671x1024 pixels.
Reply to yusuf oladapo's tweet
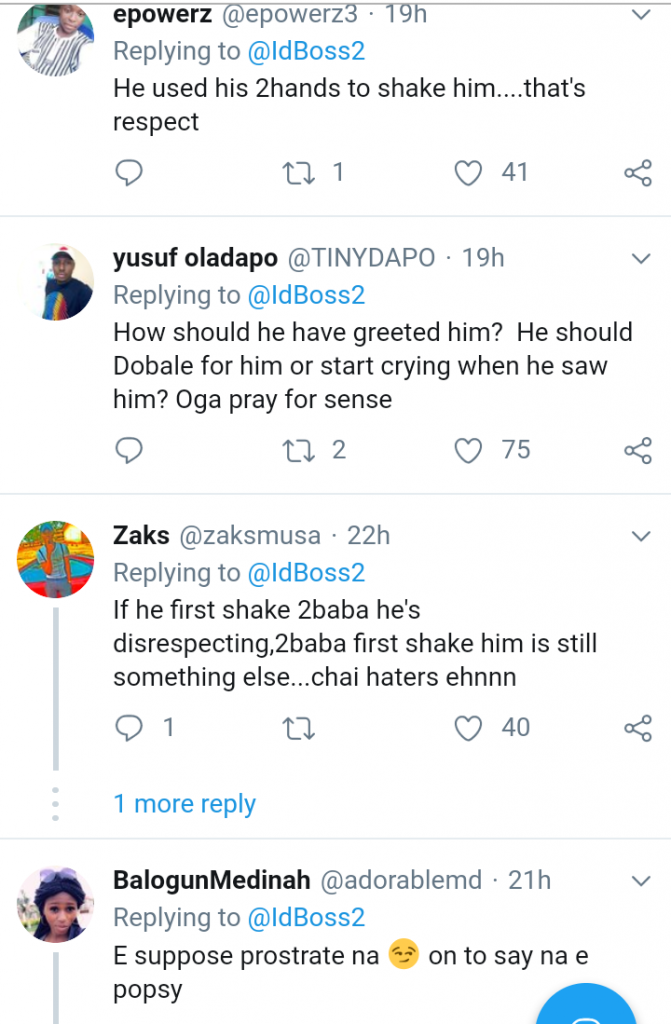129,450
